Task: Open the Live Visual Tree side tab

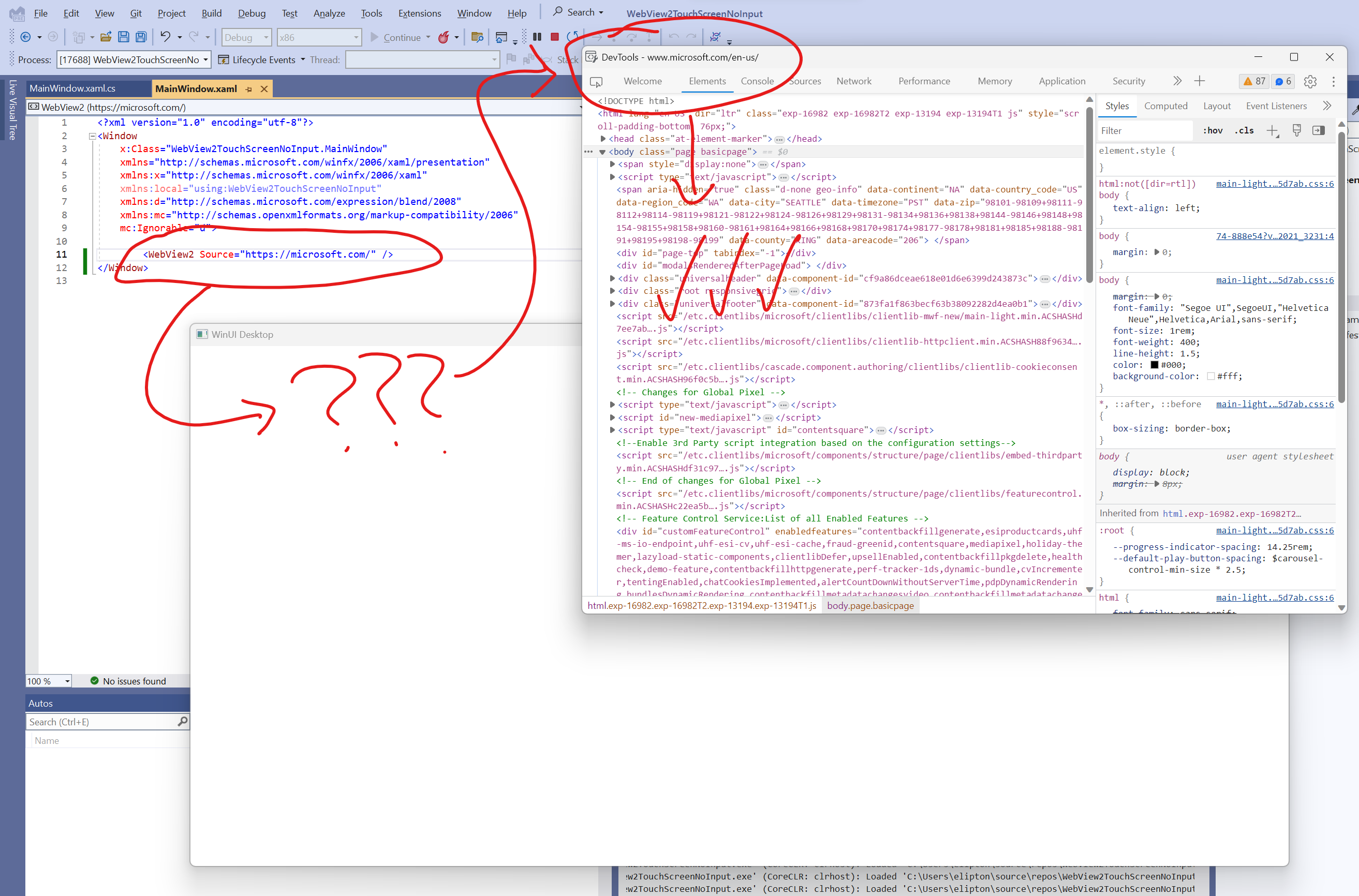Action: [12, 110]
